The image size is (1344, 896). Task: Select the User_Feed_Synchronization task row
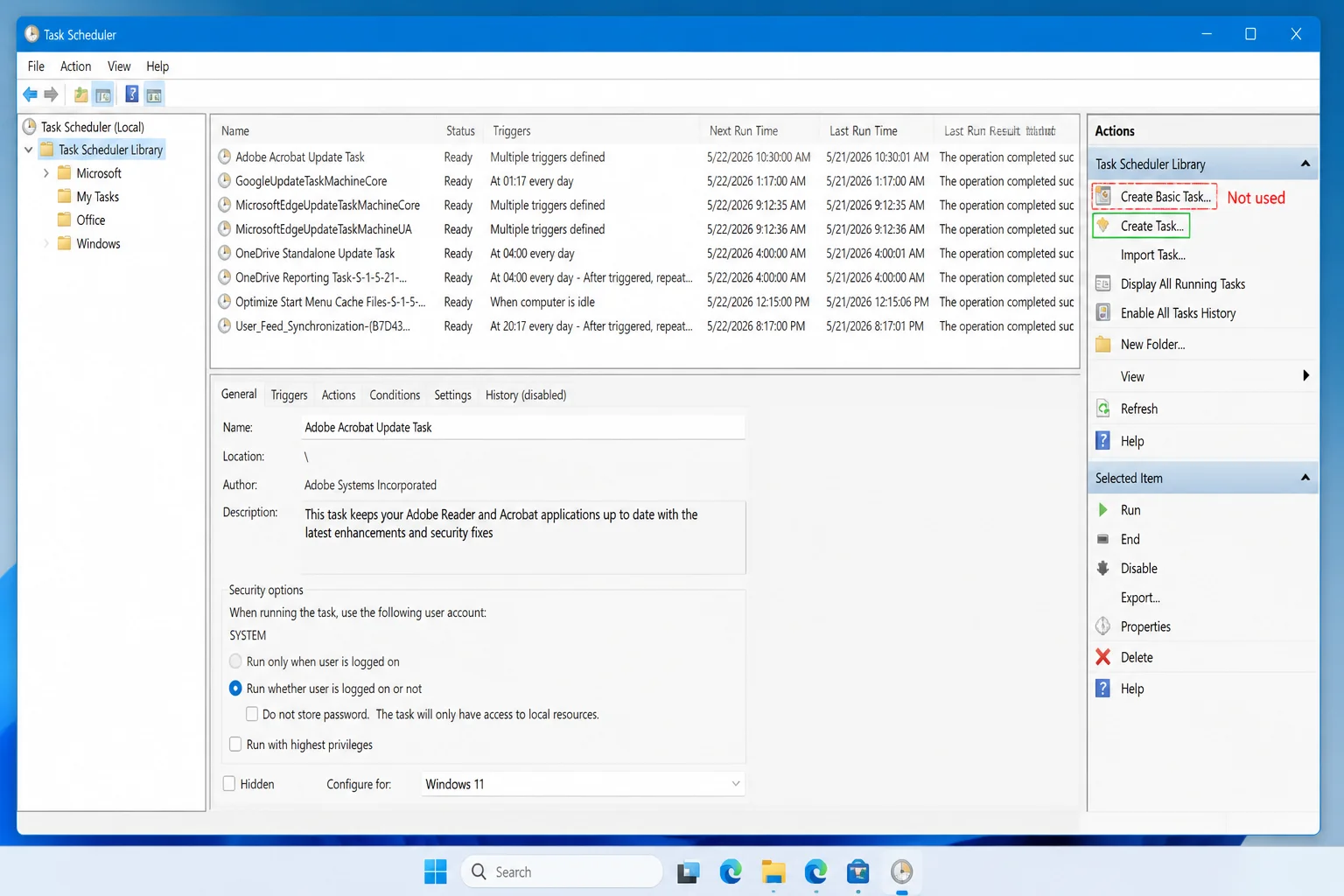point(645,325)
